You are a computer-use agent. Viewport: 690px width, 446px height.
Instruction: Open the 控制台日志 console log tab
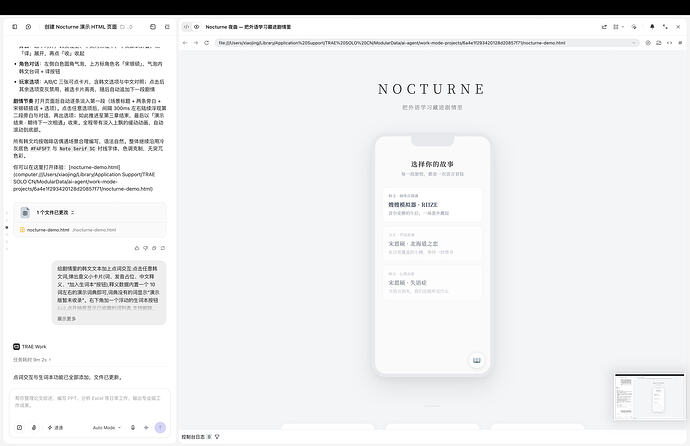[193, 437]
